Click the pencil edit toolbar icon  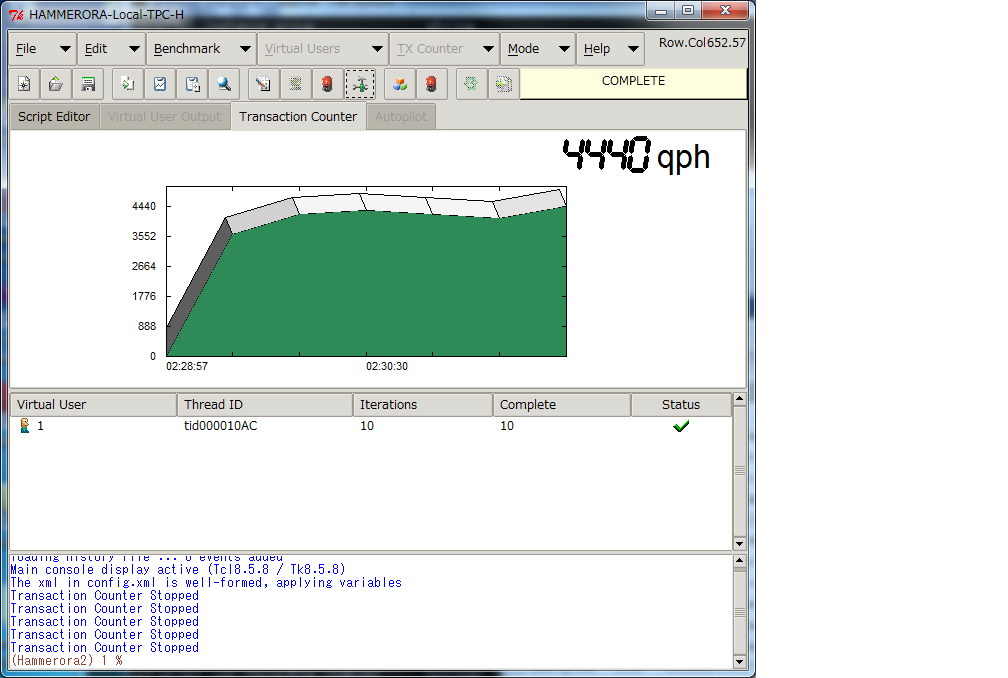tap(262, 84)
